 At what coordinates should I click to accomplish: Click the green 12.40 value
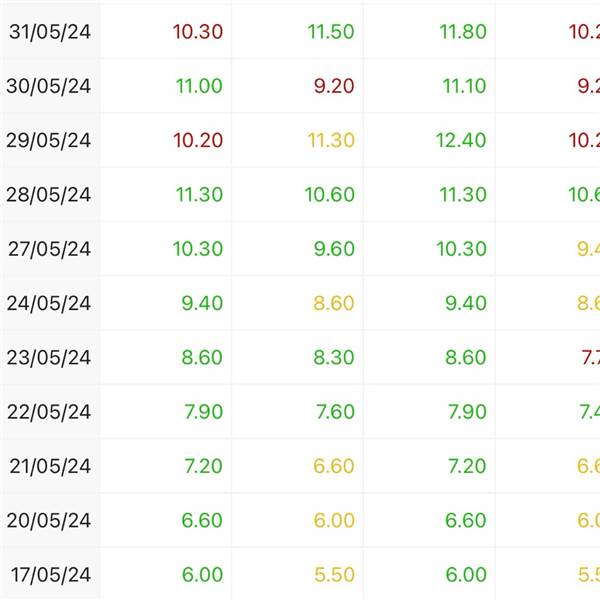[x=461, y=140]
